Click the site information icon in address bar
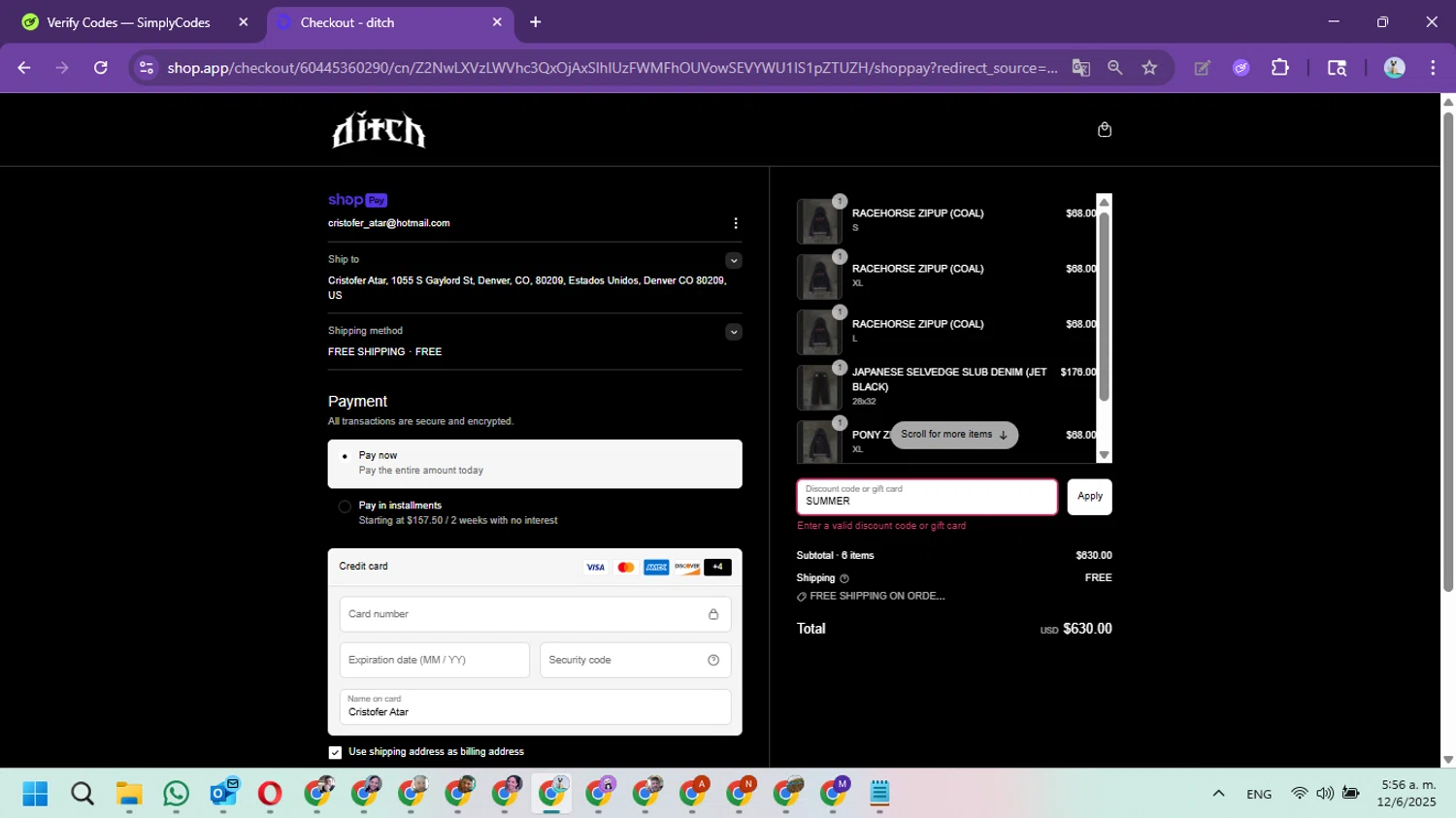 point(146,68)
